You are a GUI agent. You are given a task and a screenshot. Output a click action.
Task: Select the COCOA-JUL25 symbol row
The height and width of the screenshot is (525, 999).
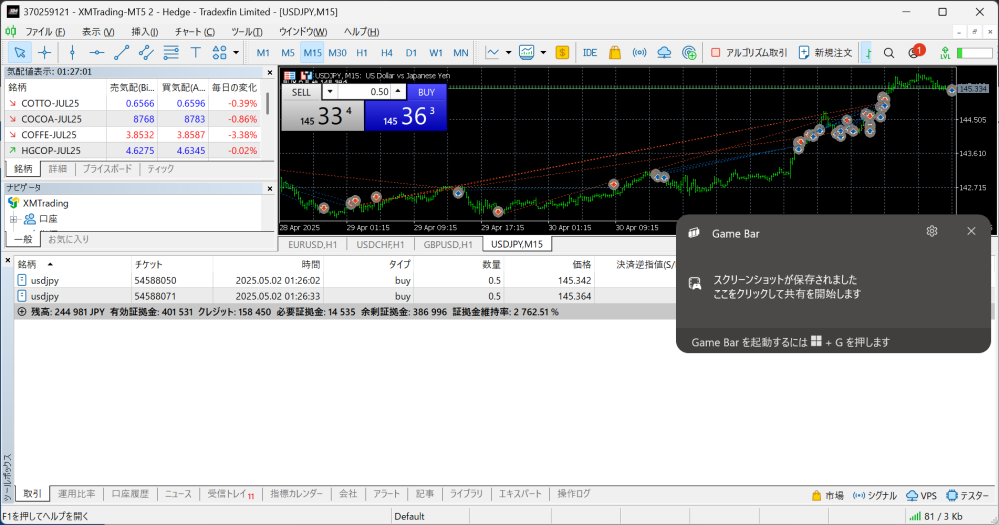(x=133, y=119)
